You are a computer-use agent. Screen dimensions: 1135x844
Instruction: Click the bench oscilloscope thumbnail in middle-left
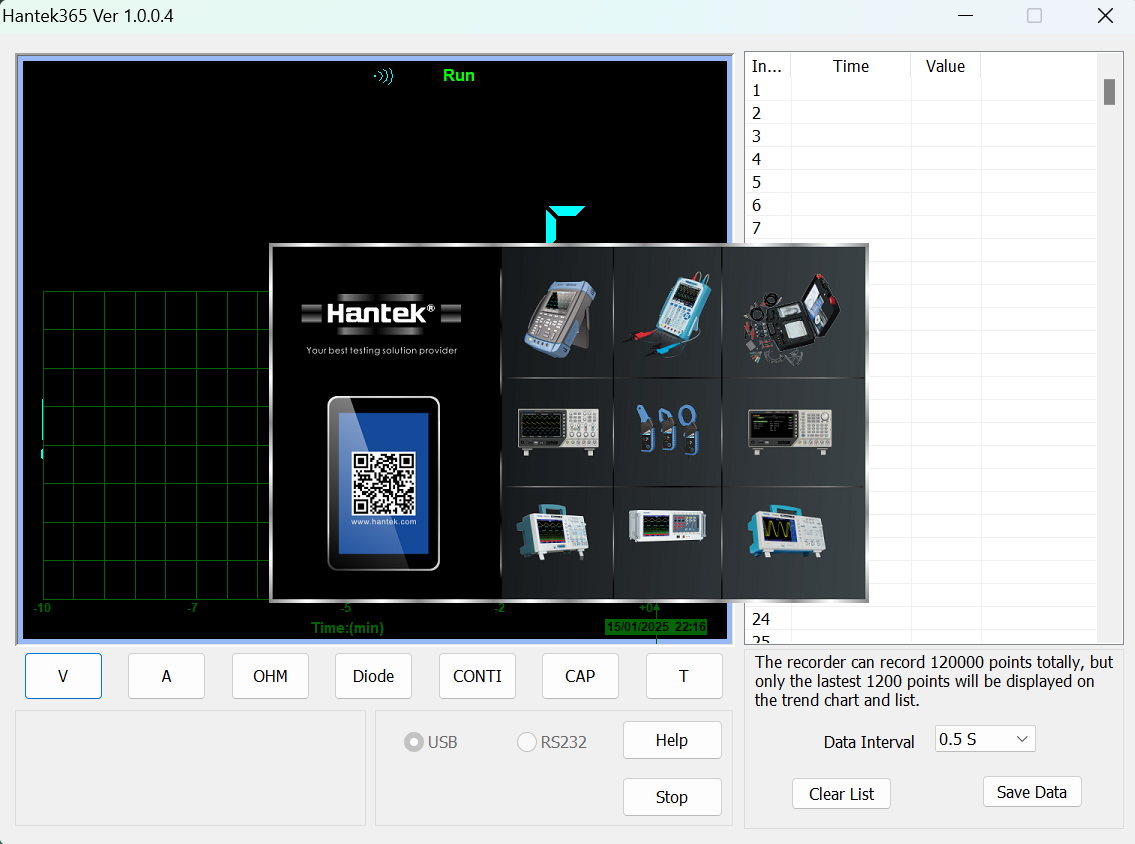pos(558,431)
